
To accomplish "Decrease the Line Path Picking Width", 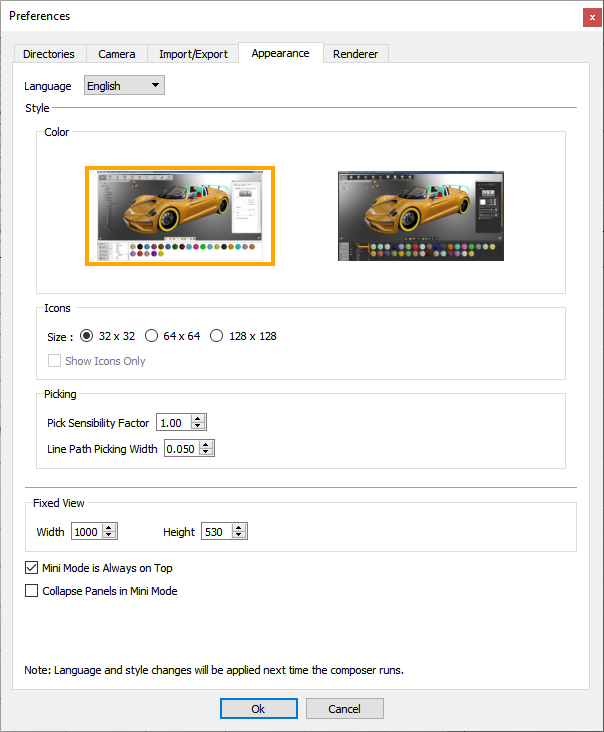I will (206, 452).
